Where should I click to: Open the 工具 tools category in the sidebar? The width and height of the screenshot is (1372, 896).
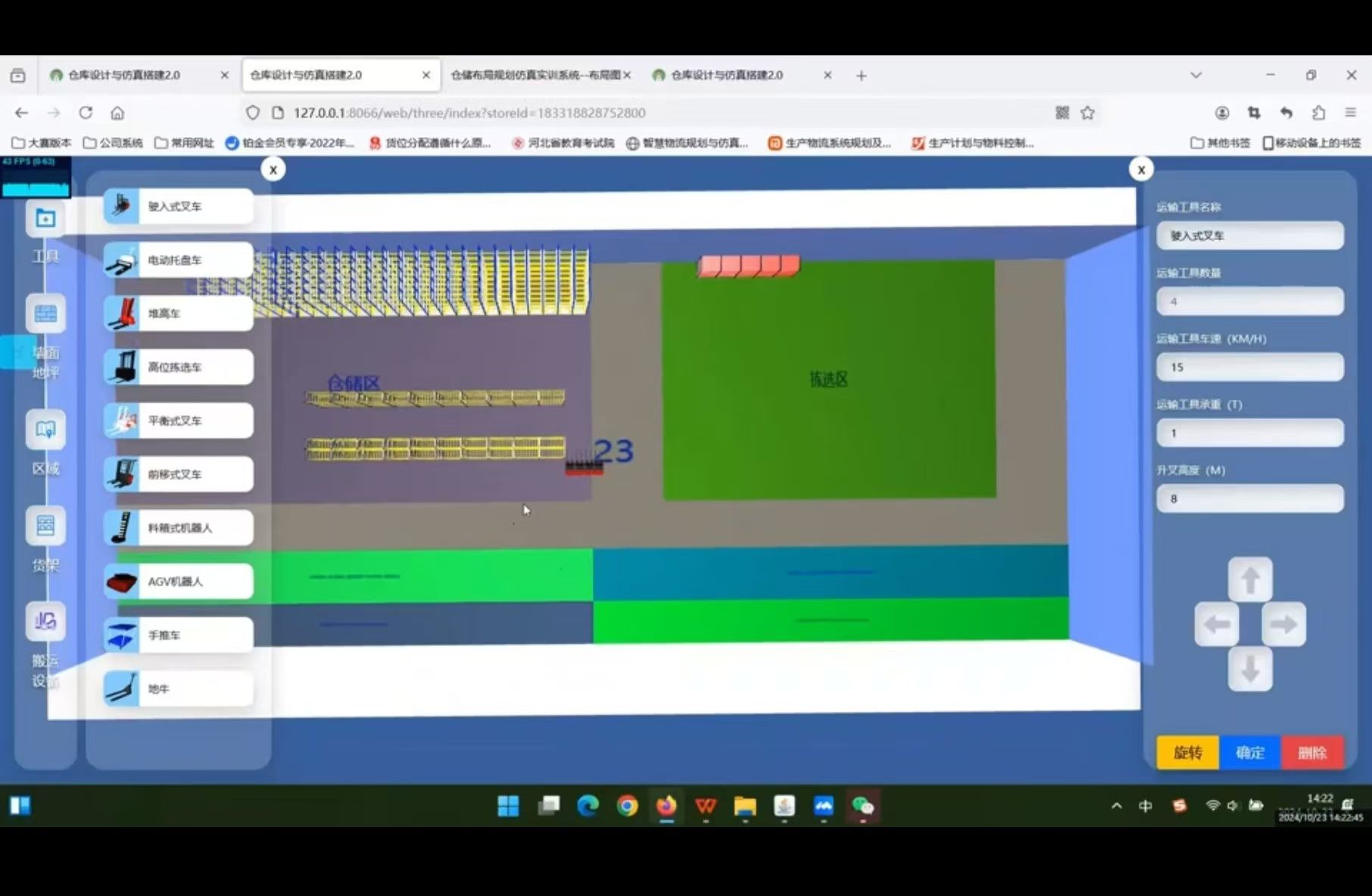point(45,220)
